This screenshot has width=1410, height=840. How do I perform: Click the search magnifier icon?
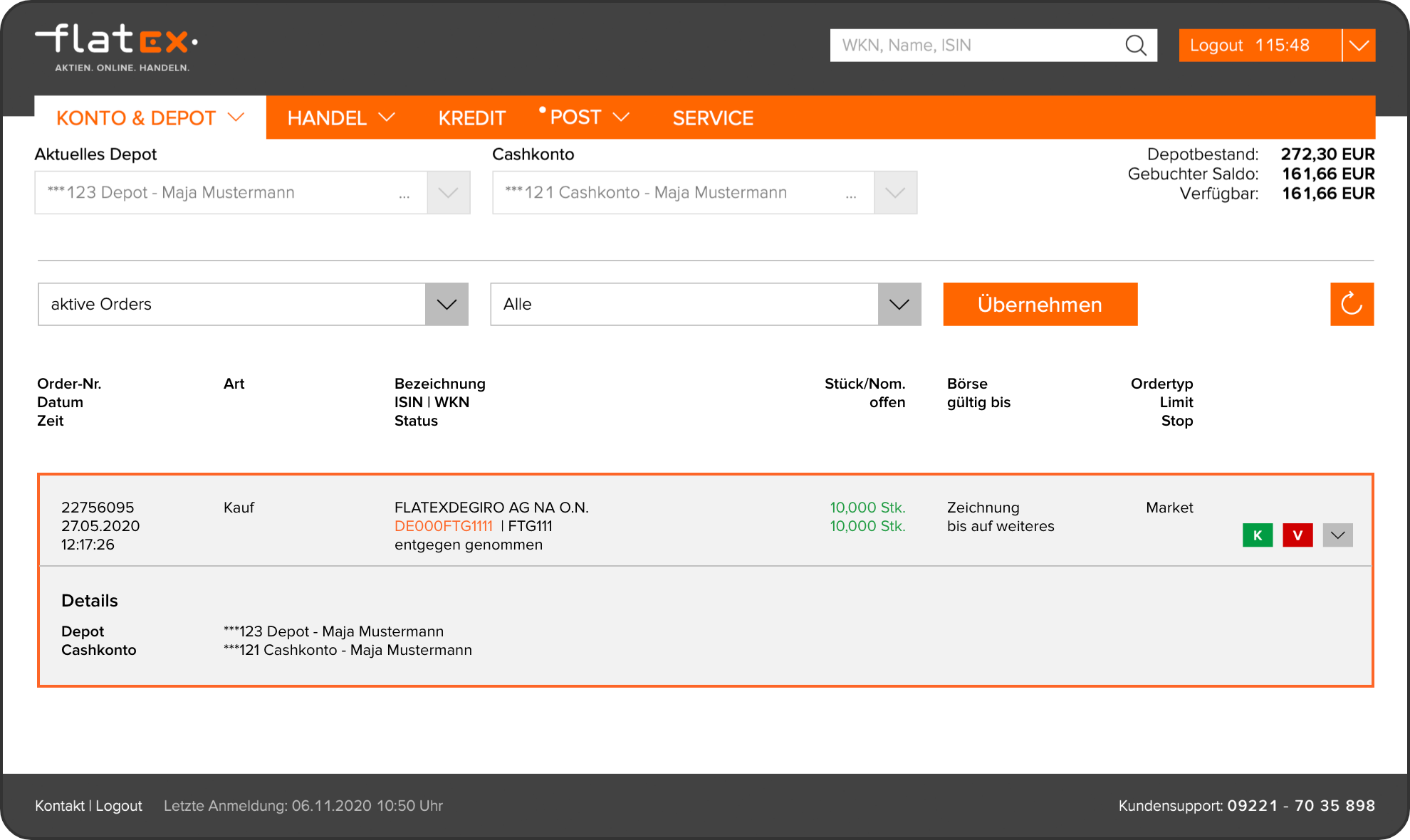pyautogui.click(x=1137, y=45)
